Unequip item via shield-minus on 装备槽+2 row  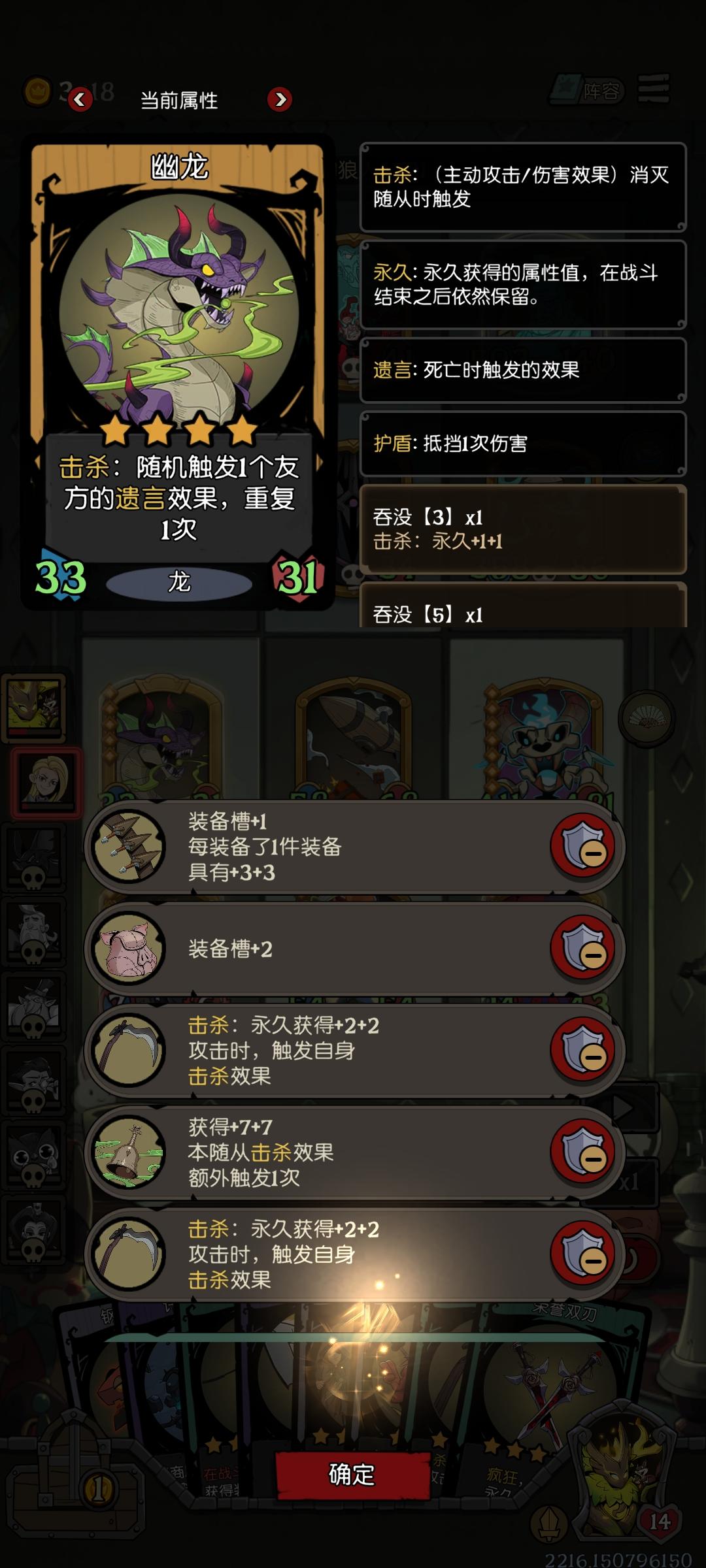584,948
